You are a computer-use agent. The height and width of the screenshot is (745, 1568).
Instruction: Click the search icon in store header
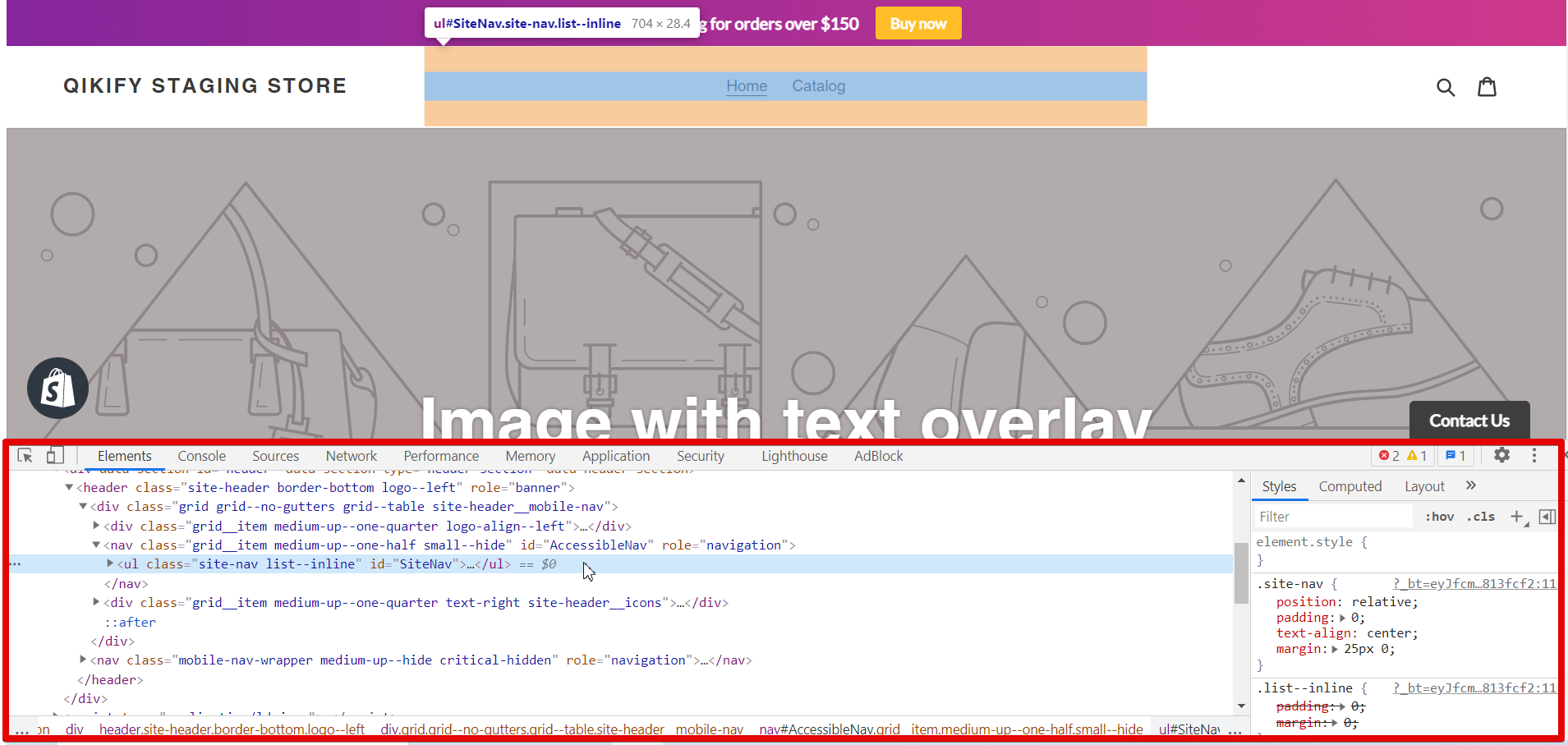[x=1446, y=87]
